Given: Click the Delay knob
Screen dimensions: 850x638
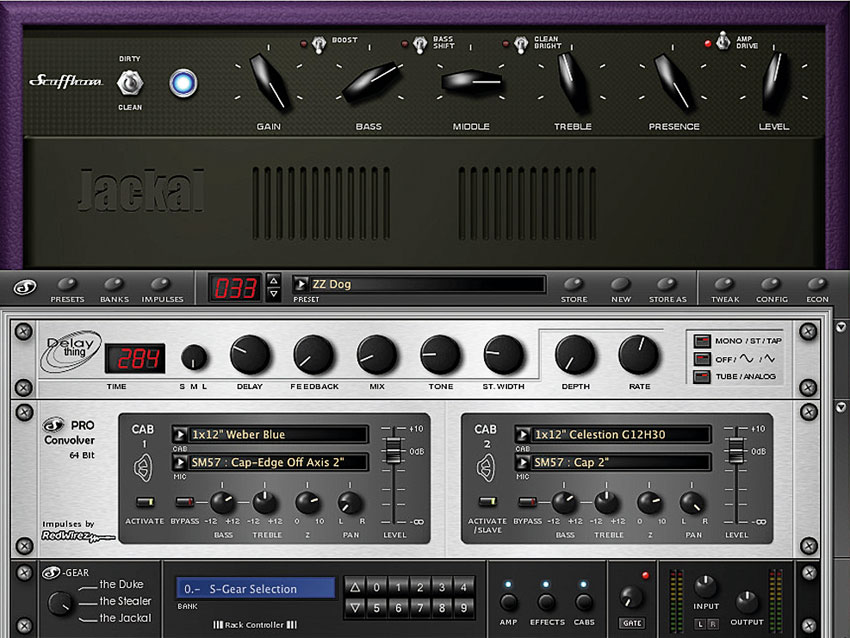Looking at the screenshot, I should point(250,355).
